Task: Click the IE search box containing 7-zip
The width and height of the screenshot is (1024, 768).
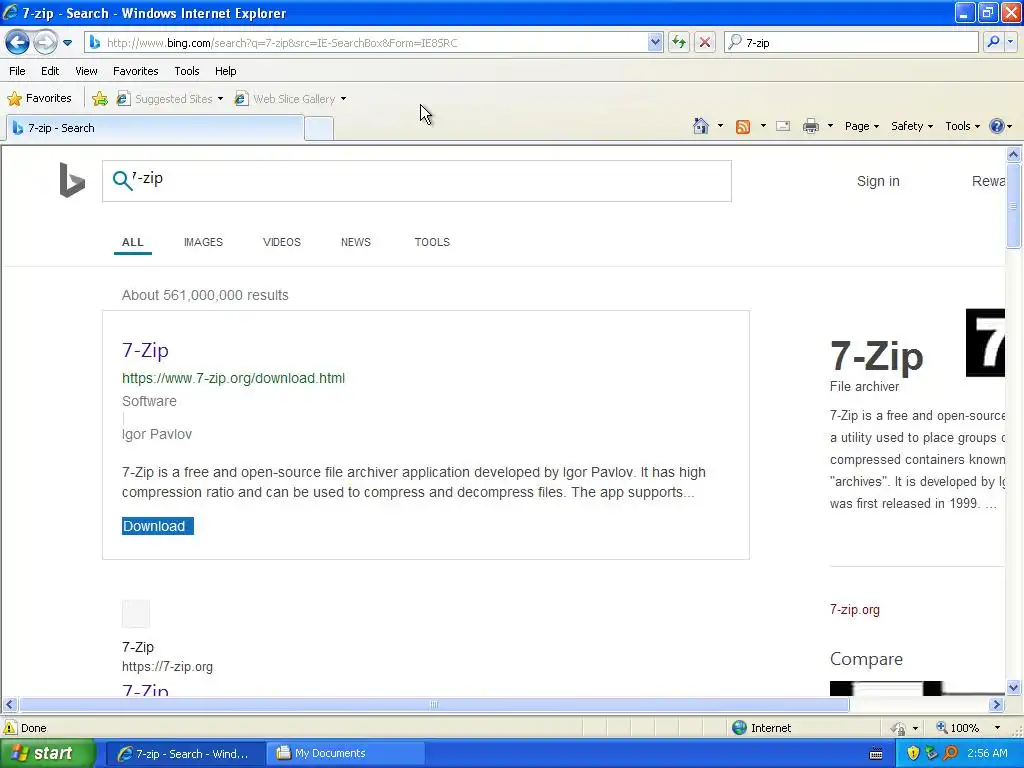Action: pyautogui.click(x=851, y=42)
